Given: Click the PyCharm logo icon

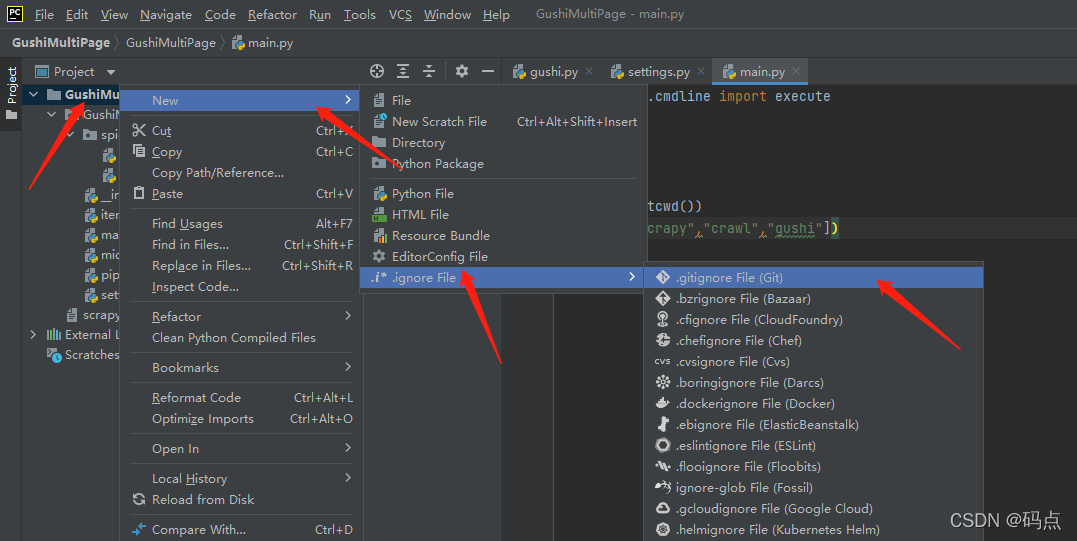Looking at the screenshot, I should tap(14, 14).
